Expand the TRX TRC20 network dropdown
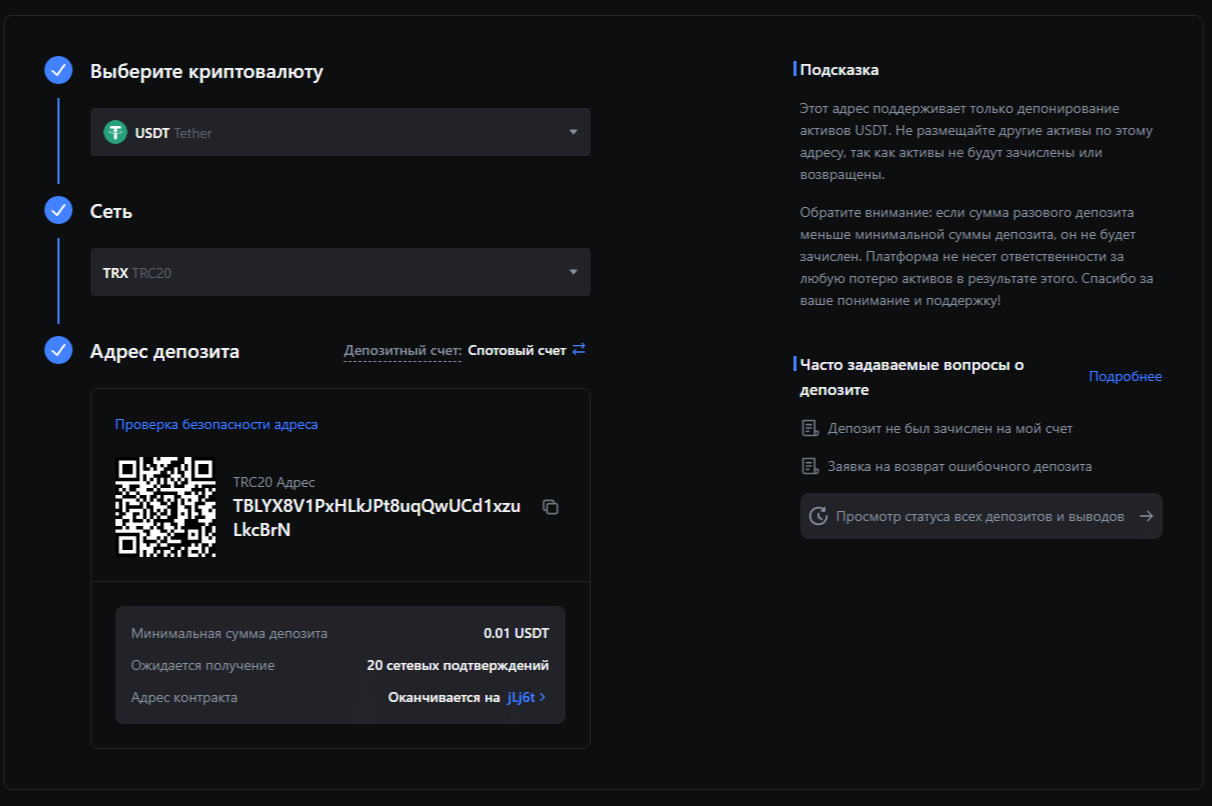Image resolution: width=1212 pixels, height=806 pixels. tap(340, 272)
